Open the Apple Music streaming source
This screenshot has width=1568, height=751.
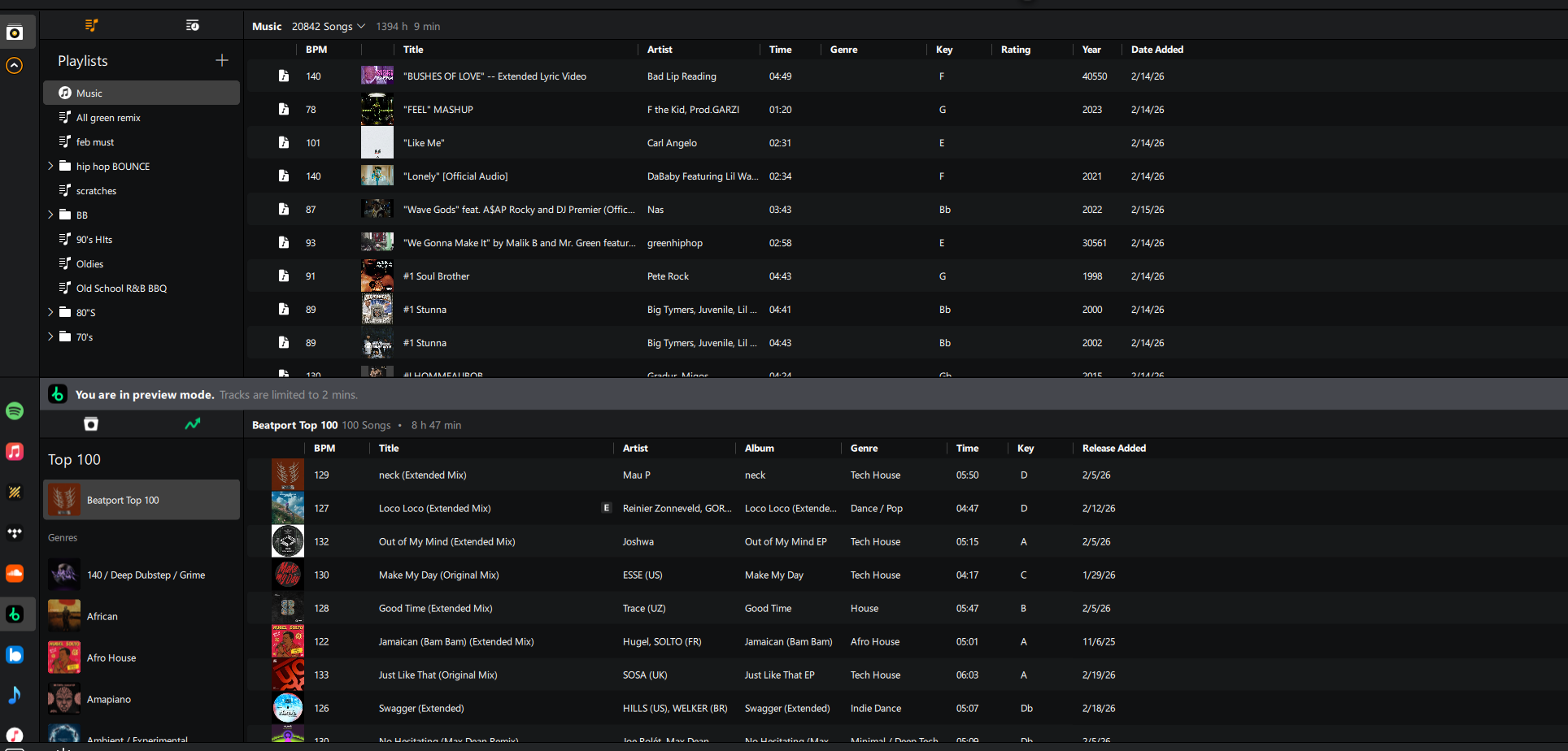(15, 452)
